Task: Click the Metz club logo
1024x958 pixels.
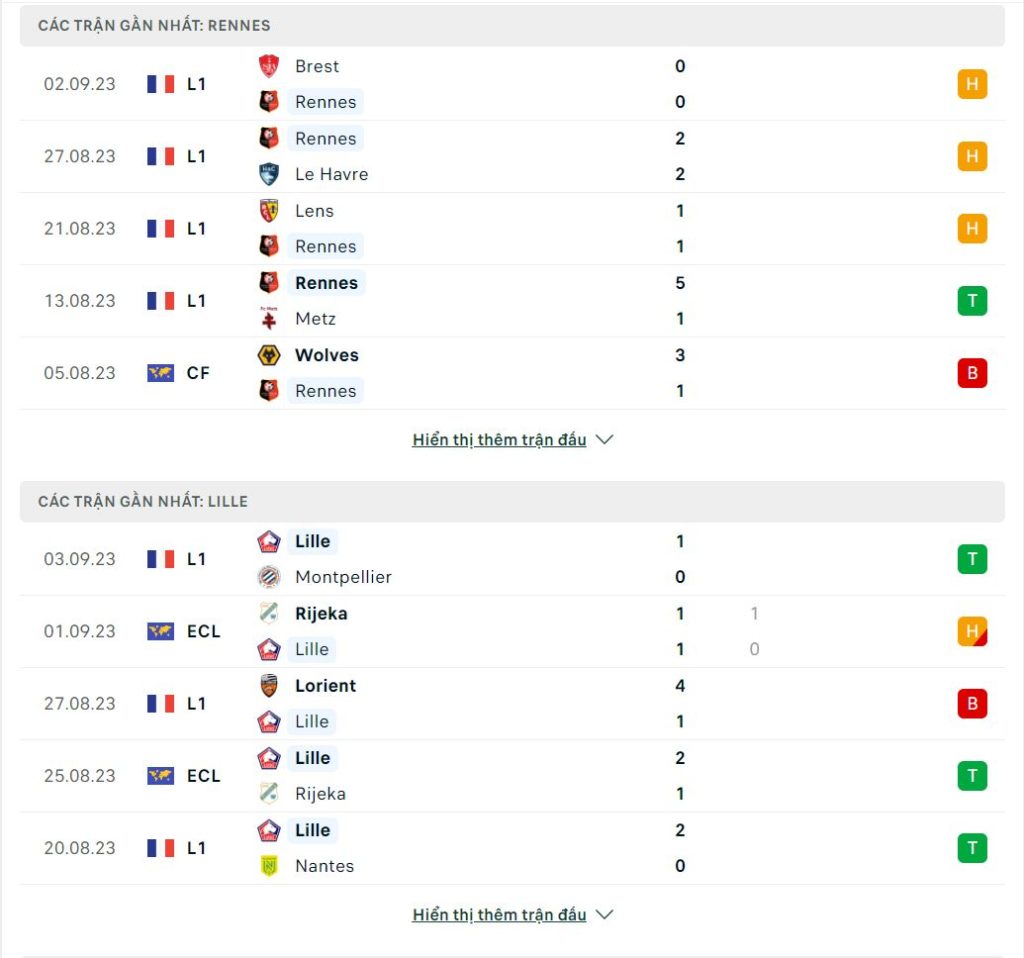Action: click(x=268, y=318)
